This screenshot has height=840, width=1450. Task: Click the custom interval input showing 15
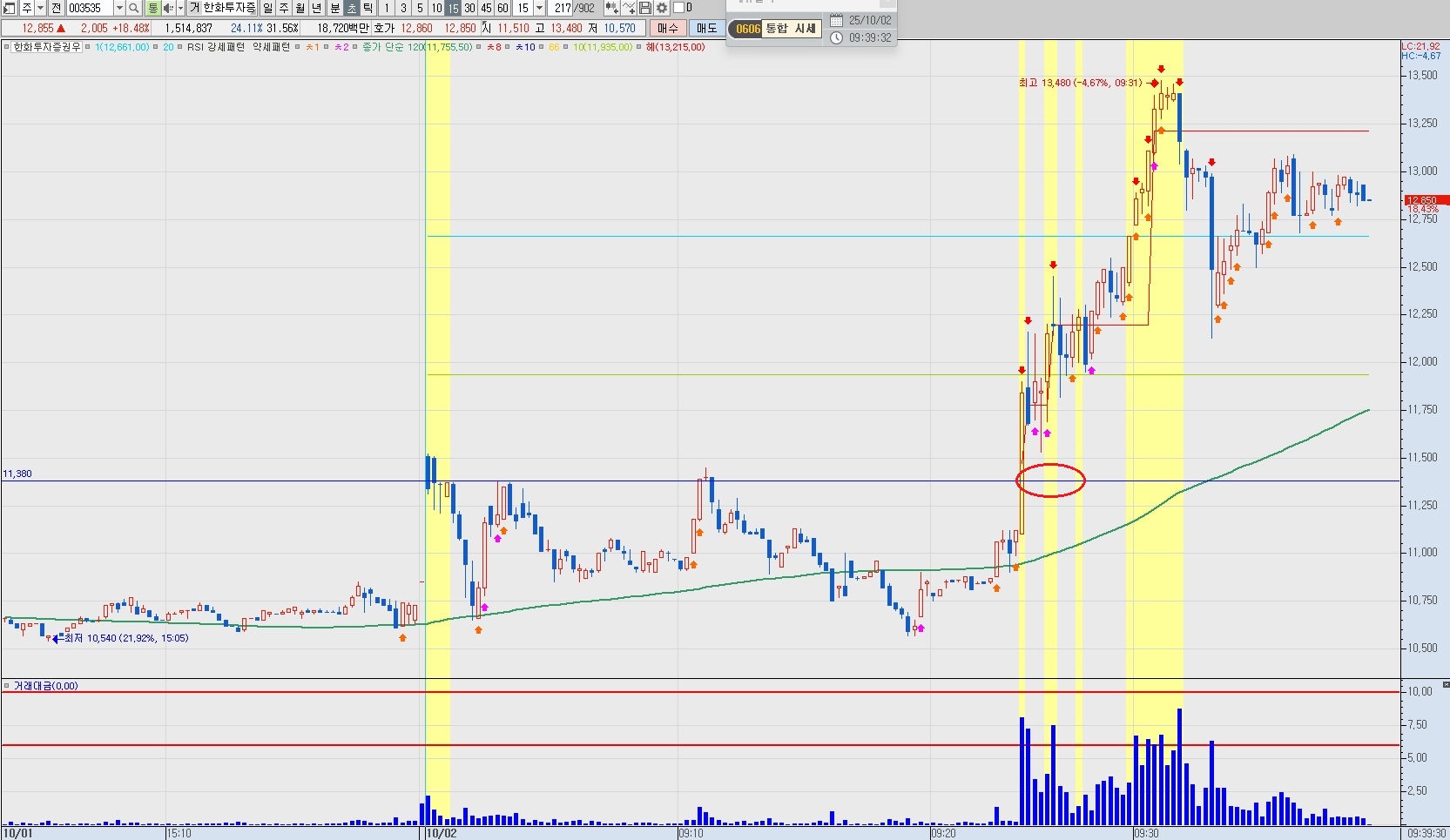point(523,8)
